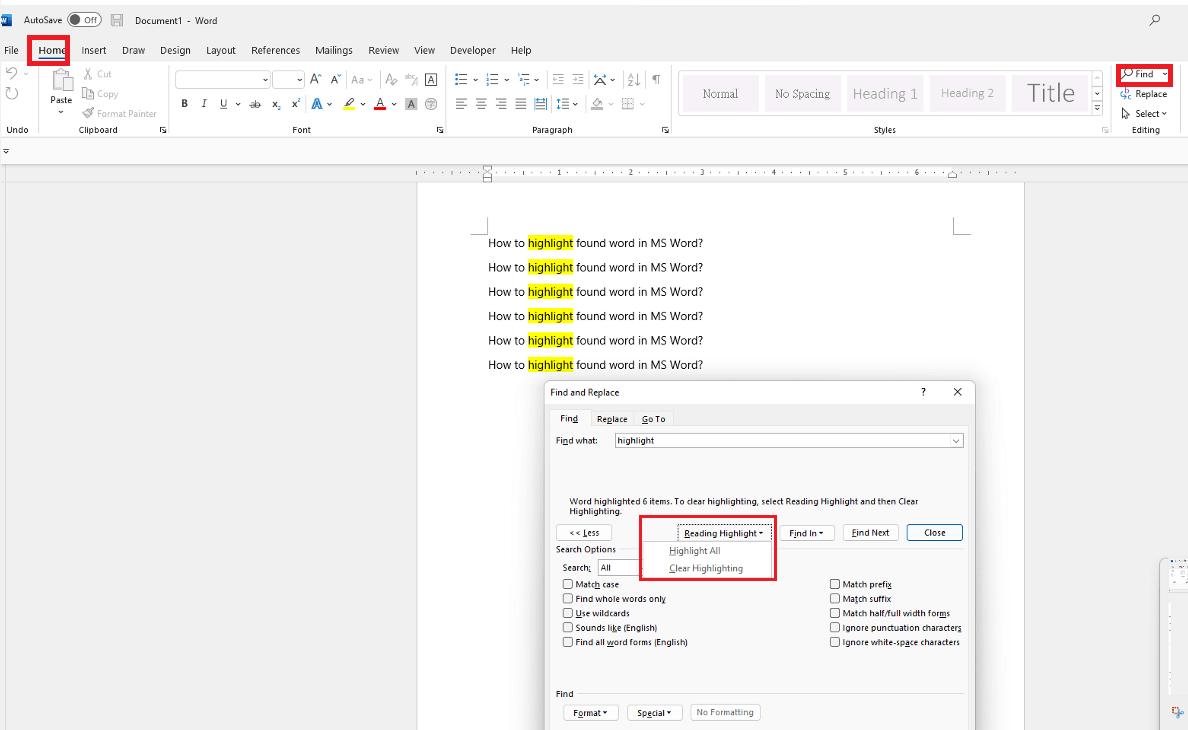Check Find whole words only
This screenshot has width=1188, height=730.
coord(568,599)
